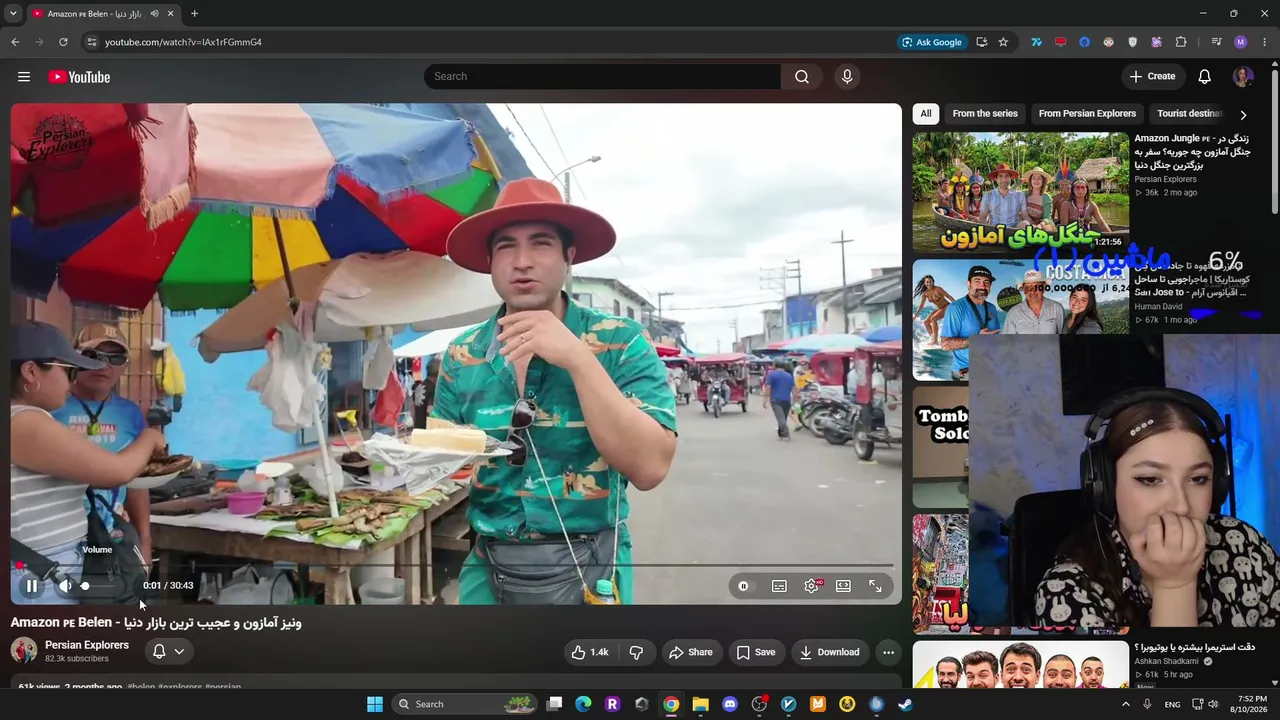Screen dimensions: 1280x720
Task: Click the Windows taskbar search box
Action: [x=465, y=704]
